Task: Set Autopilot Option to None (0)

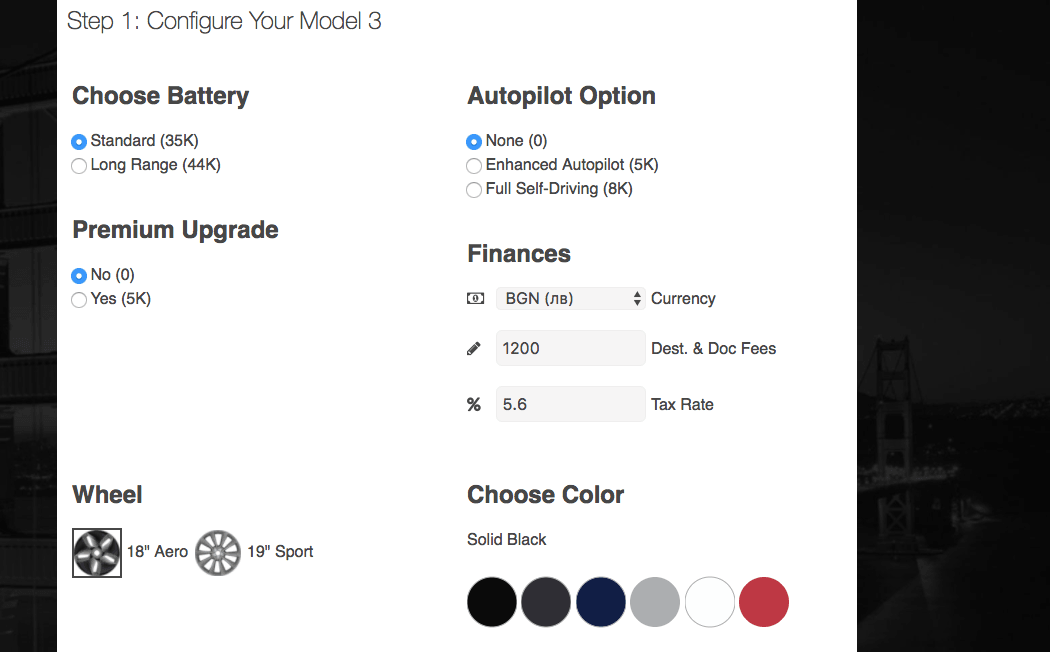Action: pyautogui.click(x=474, y=142)
